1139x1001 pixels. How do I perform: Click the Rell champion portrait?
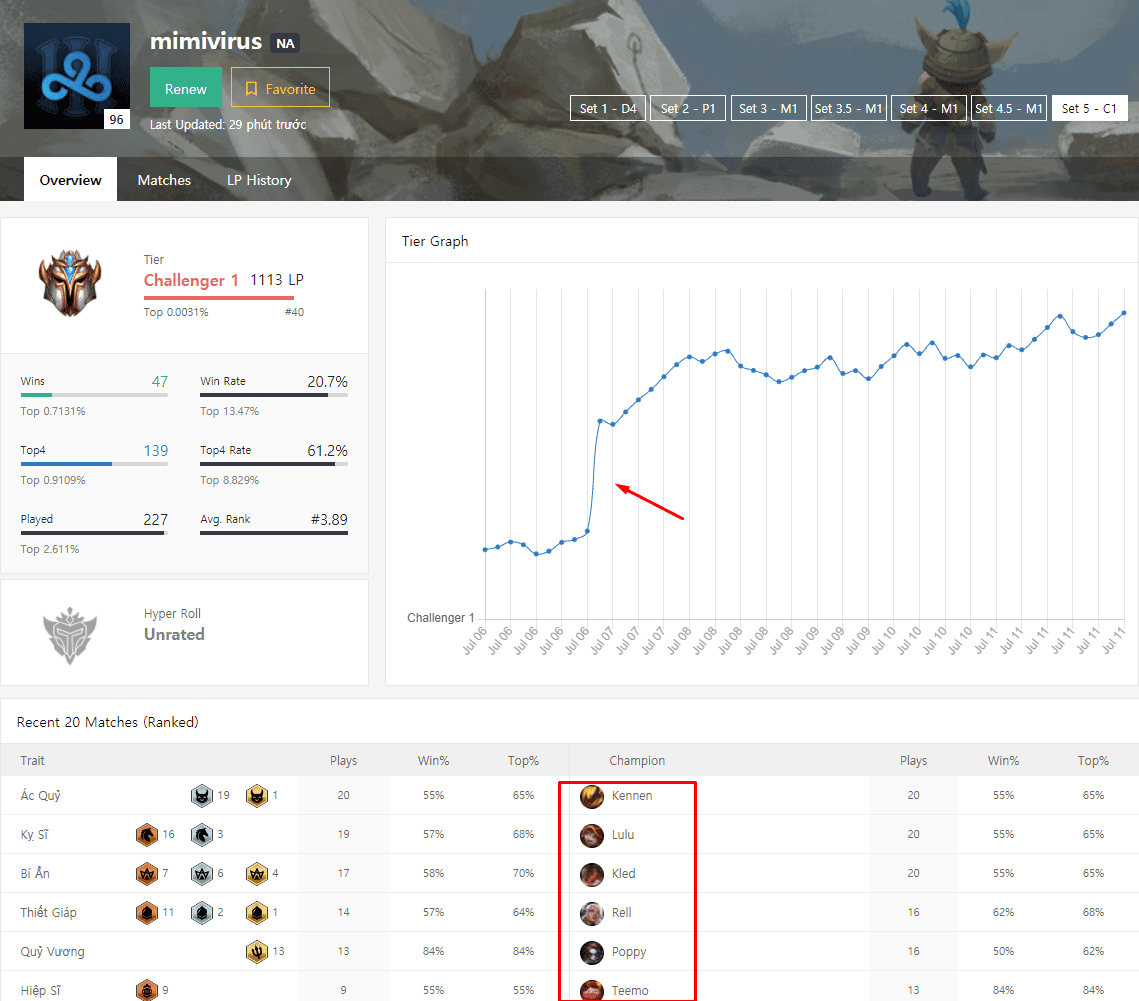592,913
